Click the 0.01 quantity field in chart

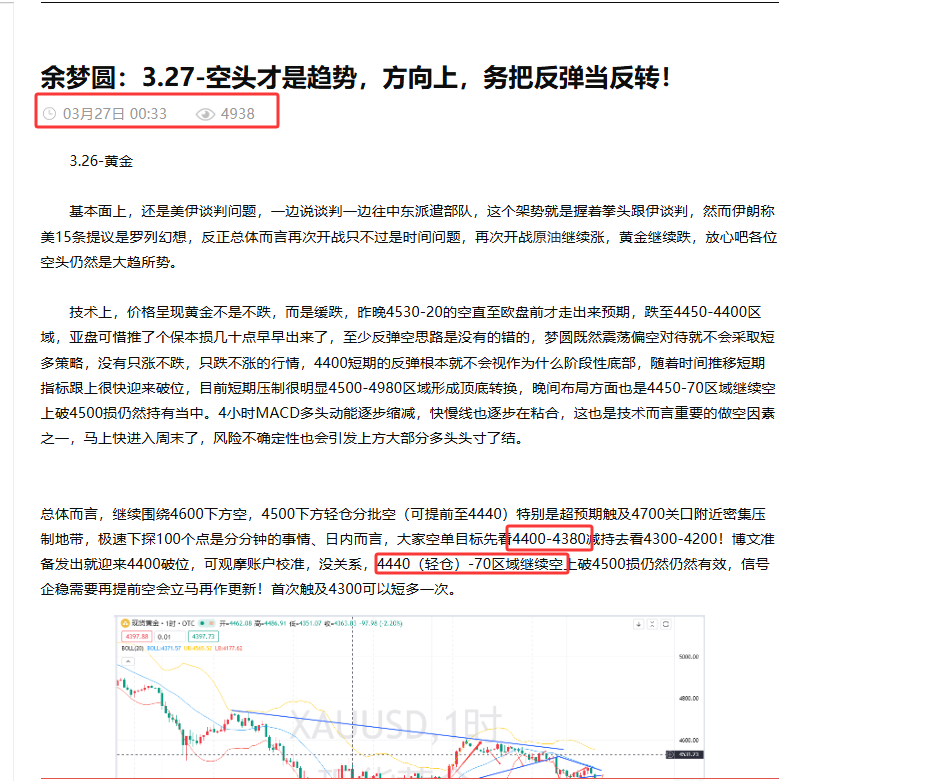click(170, 637)
